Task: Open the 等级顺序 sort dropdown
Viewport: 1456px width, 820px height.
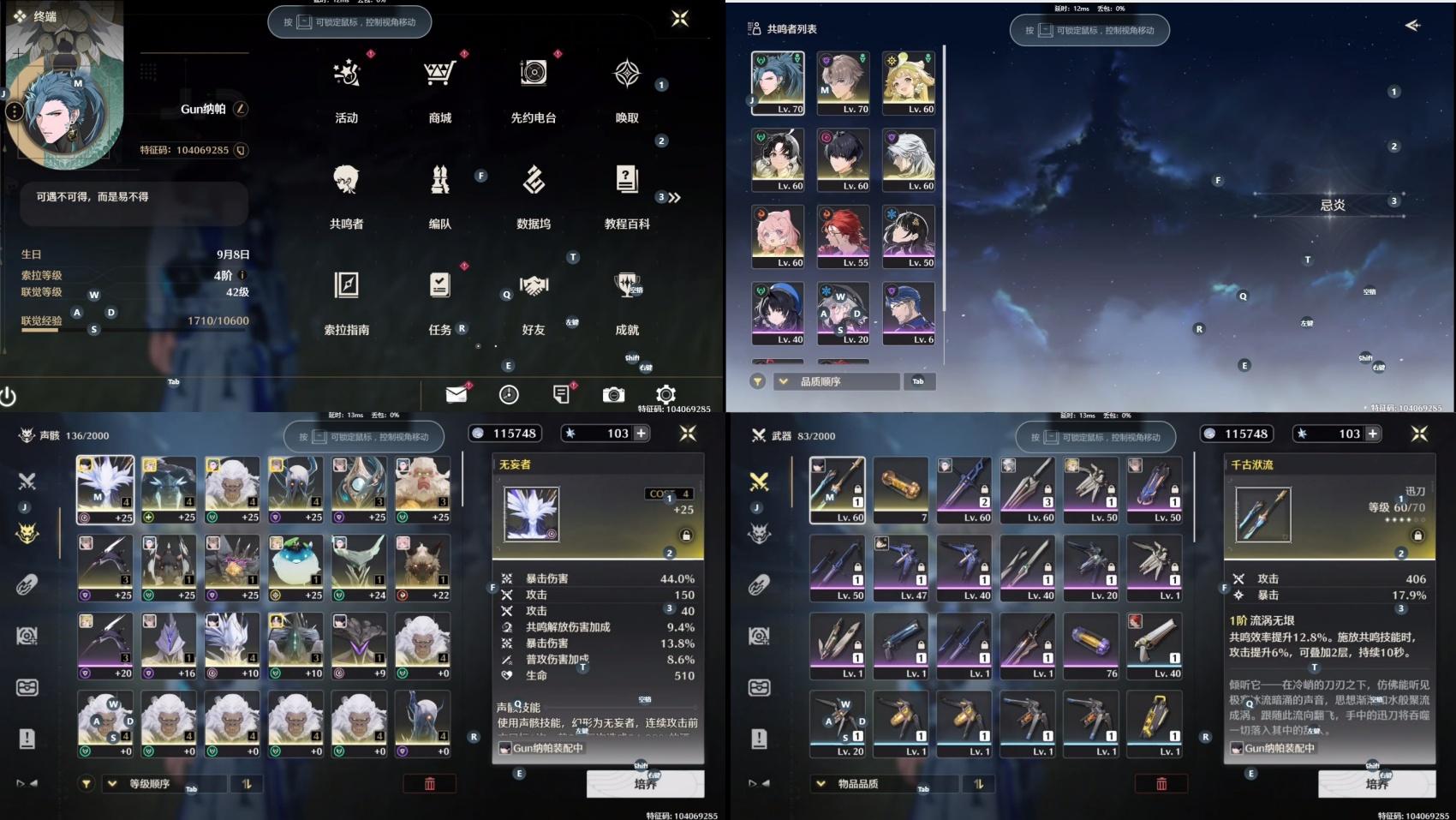Action: (x=164, y=783)
